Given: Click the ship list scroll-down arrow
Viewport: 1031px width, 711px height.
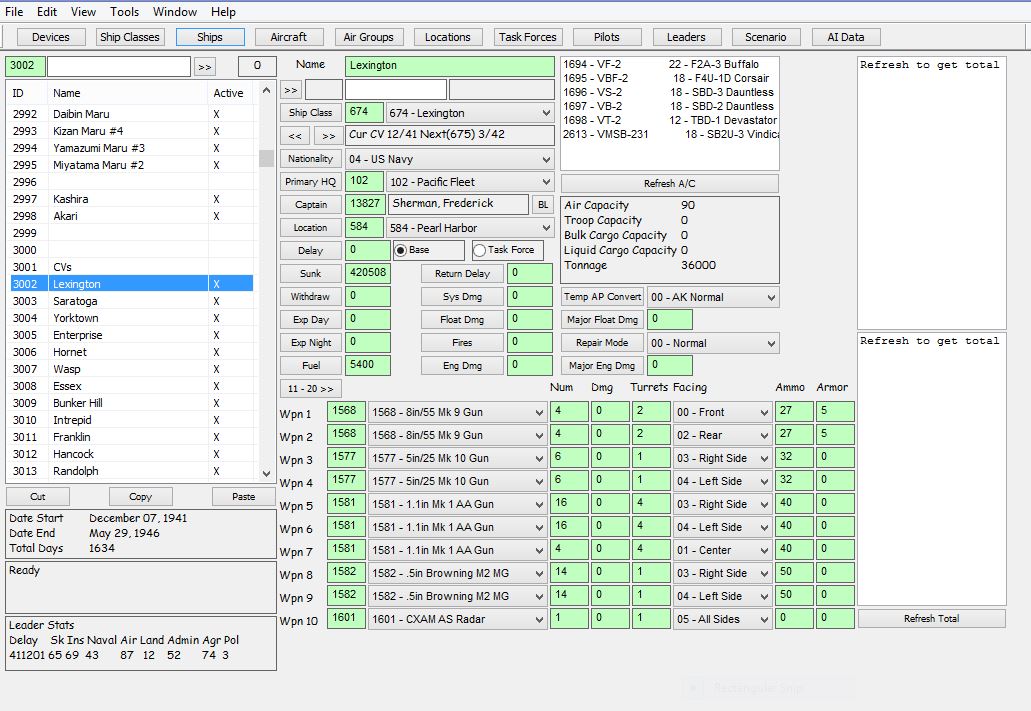Looking at the screenshot, I should [266, 473].
